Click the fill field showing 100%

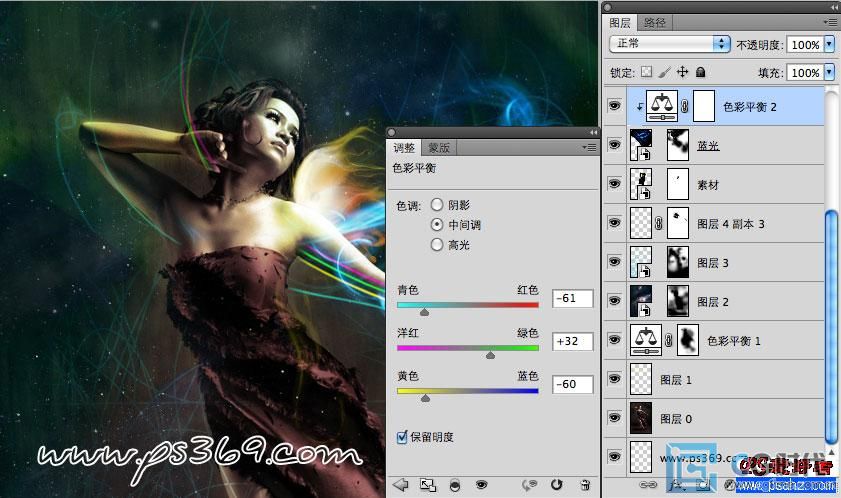click(805, 72)
